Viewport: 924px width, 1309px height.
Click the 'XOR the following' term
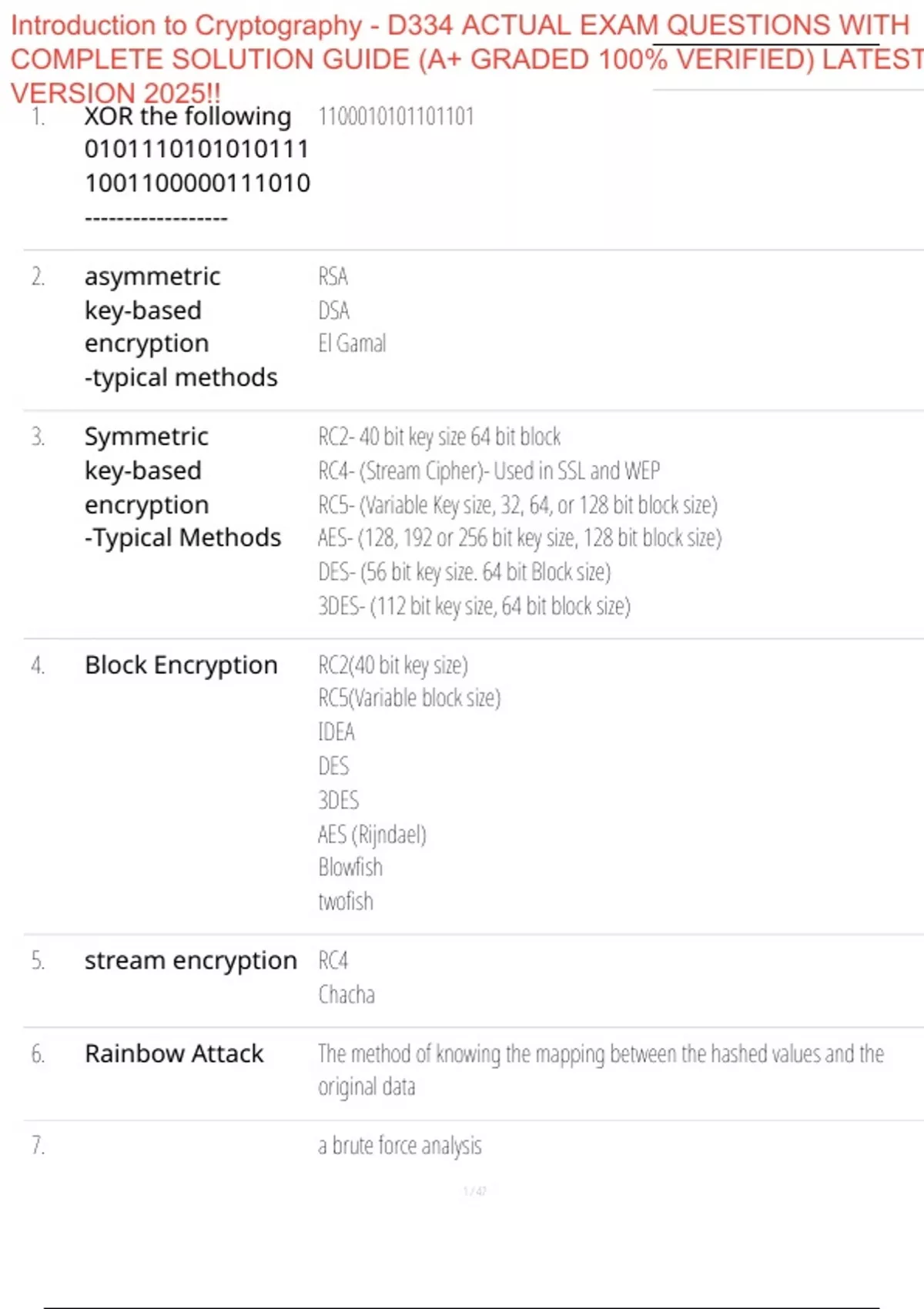coord(187,116)
